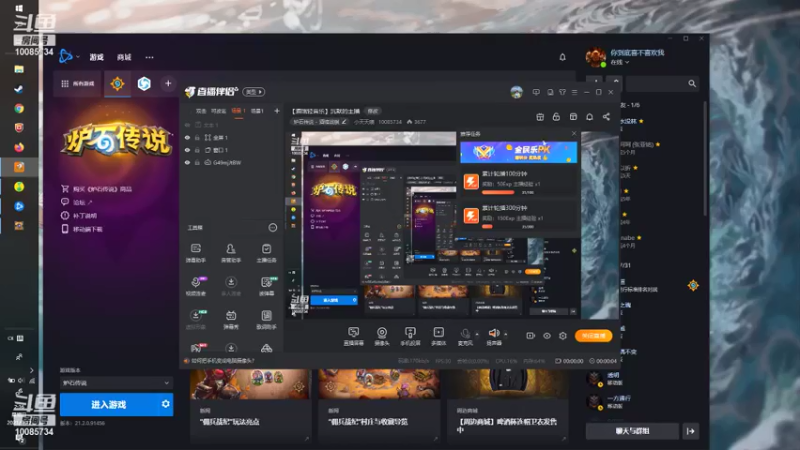Open the 聊天与群组 chat button

(x=632, y=431)
